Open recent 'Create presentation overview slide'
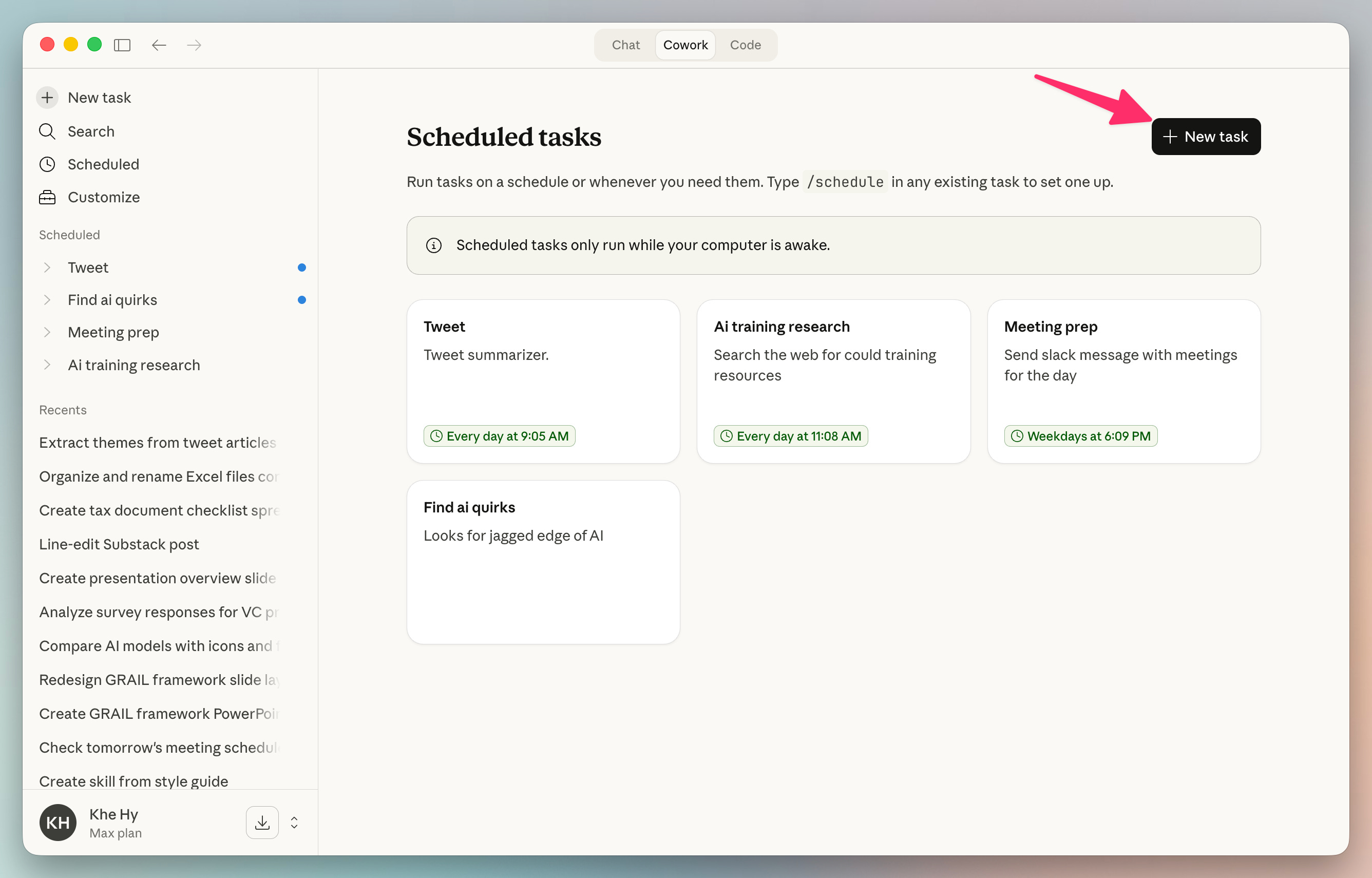The width and height of the screenshot is (1372, 878). pos(159,578)
